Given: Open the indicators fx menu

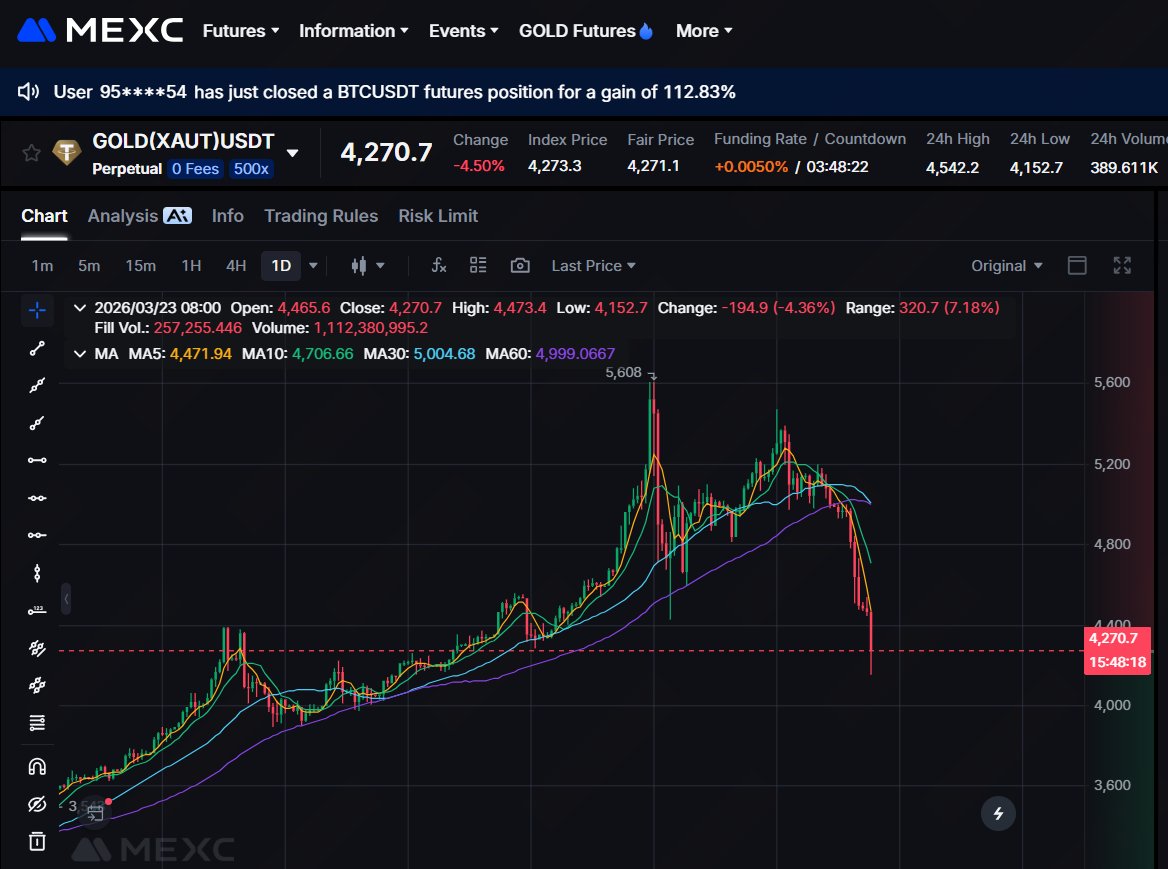Looking at the screenshot, I should pyautogui.click(x=439, y=265).
